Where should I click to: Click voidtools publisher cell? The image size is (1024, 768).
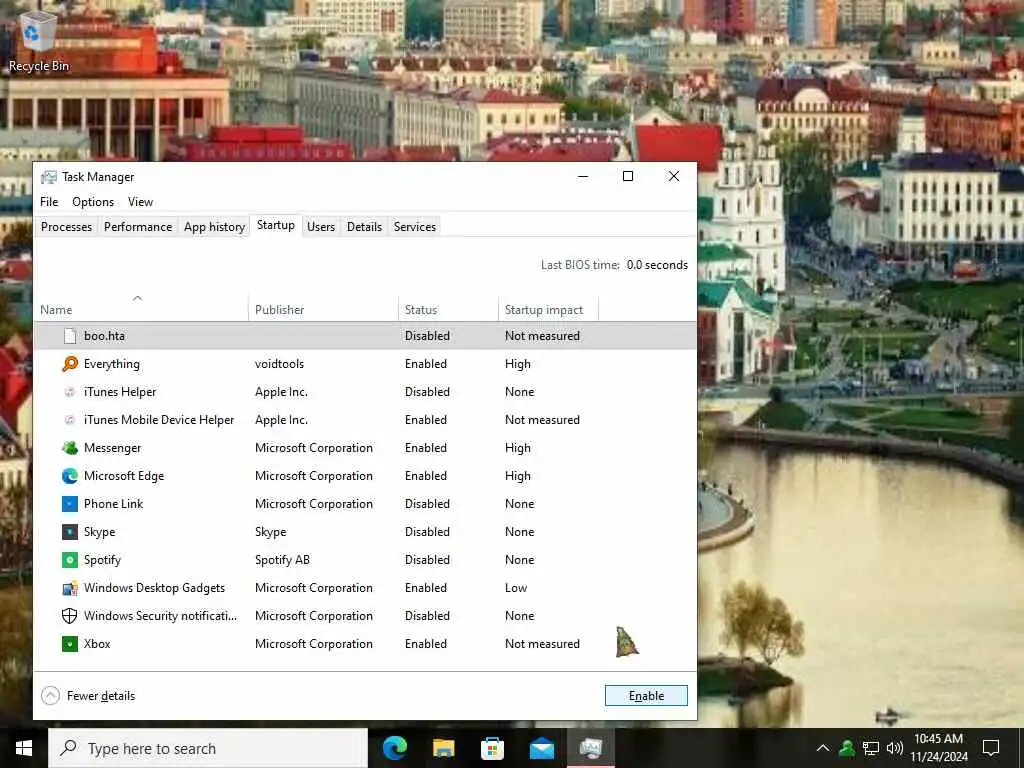pos(280,364)
